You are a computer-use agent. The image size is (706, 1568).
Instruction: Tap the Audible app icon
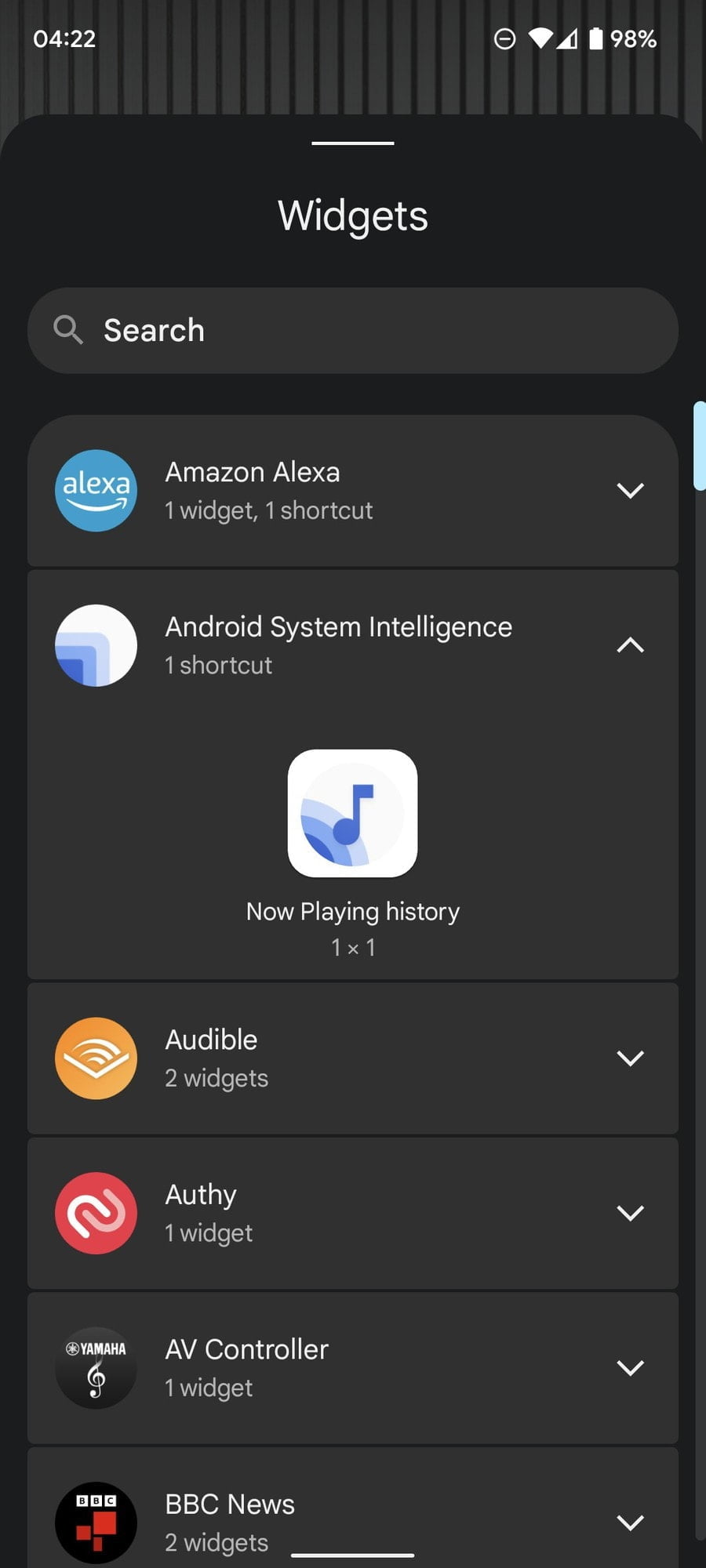click(96, 1058)
